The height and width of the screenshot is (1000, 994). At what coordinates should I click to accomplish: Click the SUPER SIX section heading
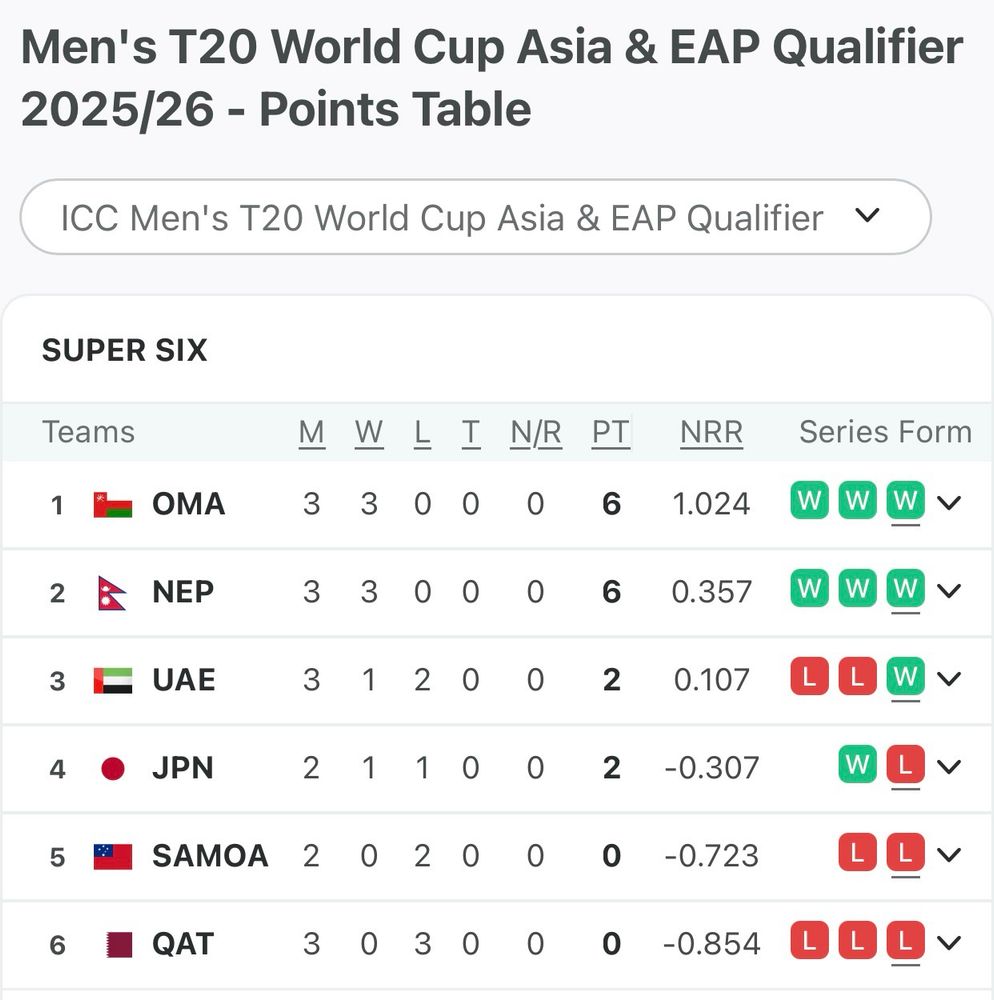click(124, 351)
